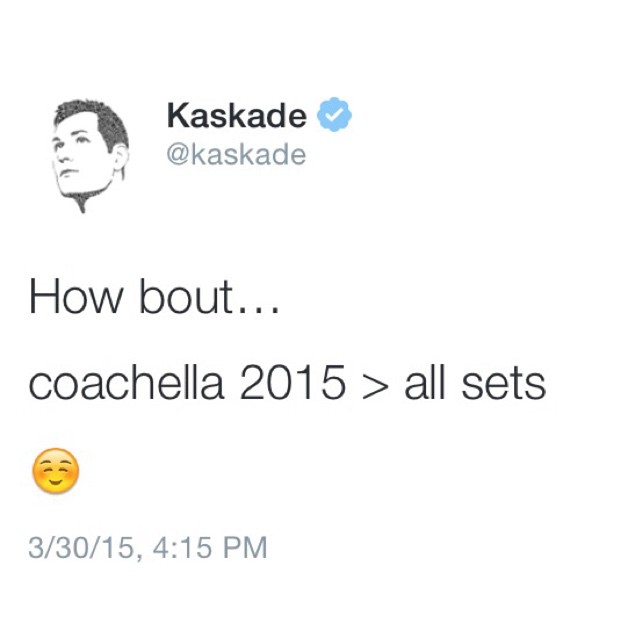The height and width of the screenshot is (640, 640).
Task: Click the word "How" in tweet
Action: coord(76,296)
